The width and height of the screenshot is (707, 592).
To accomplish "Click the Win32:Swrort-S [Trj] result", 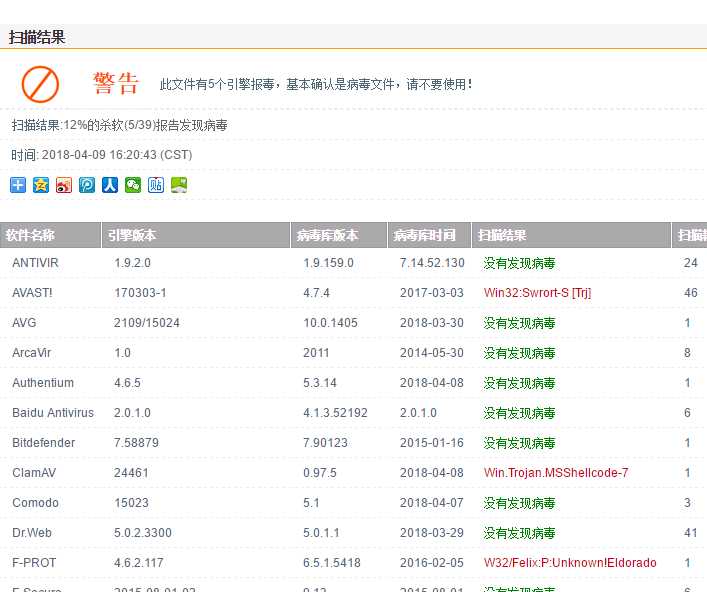I will pos(537,293).
